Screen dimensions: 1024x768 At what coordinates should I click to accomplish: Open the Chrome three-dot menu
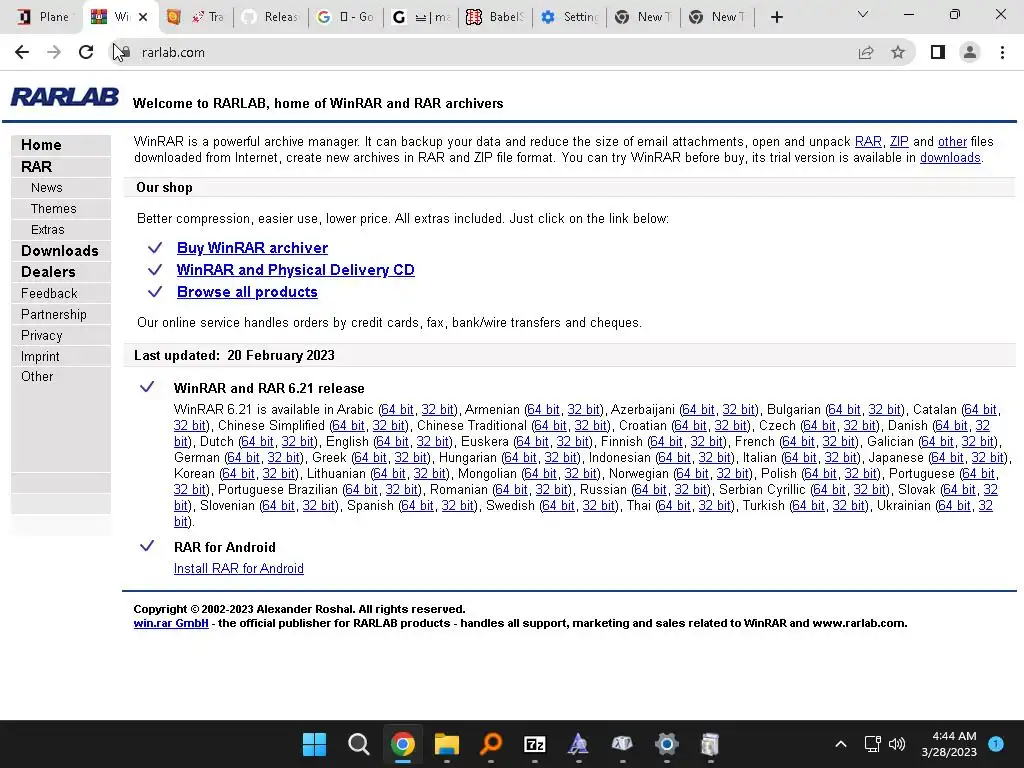(x=1002, y=52)
